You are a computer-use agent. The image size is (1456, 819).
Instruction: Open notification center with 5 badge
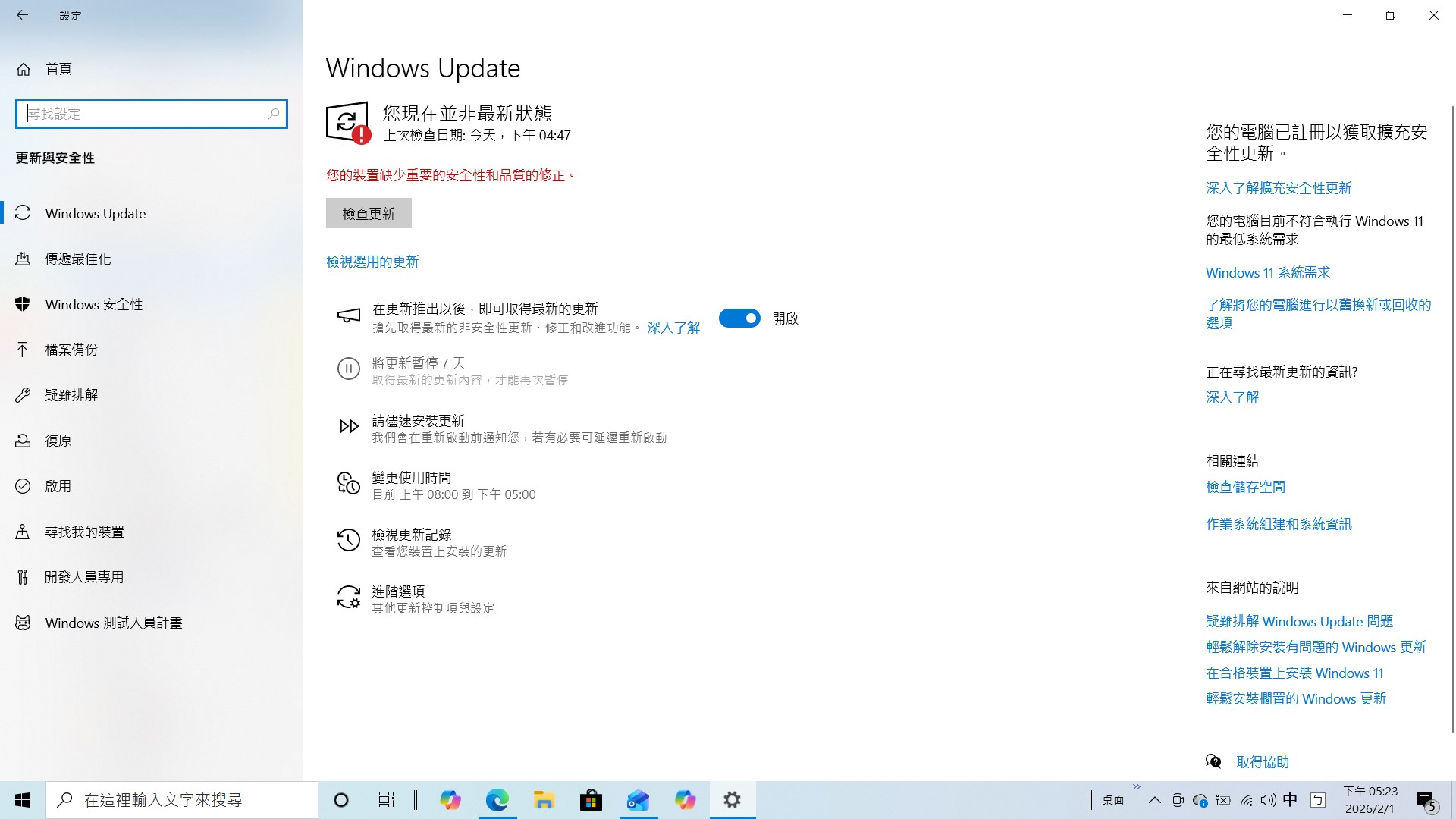click(1426, 801)
